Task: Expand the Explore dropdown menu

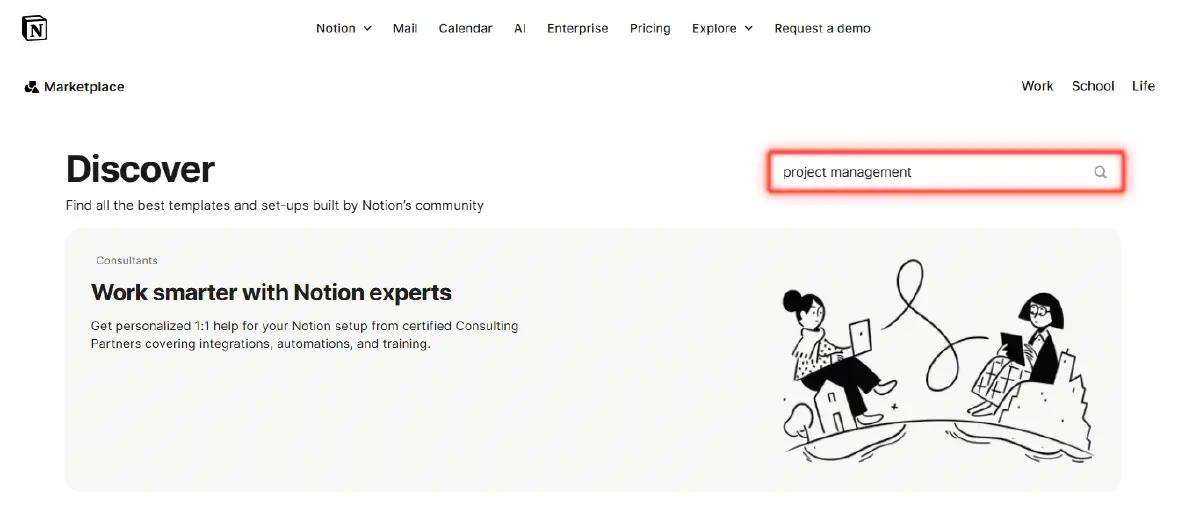Action: (x=723, y=28)
